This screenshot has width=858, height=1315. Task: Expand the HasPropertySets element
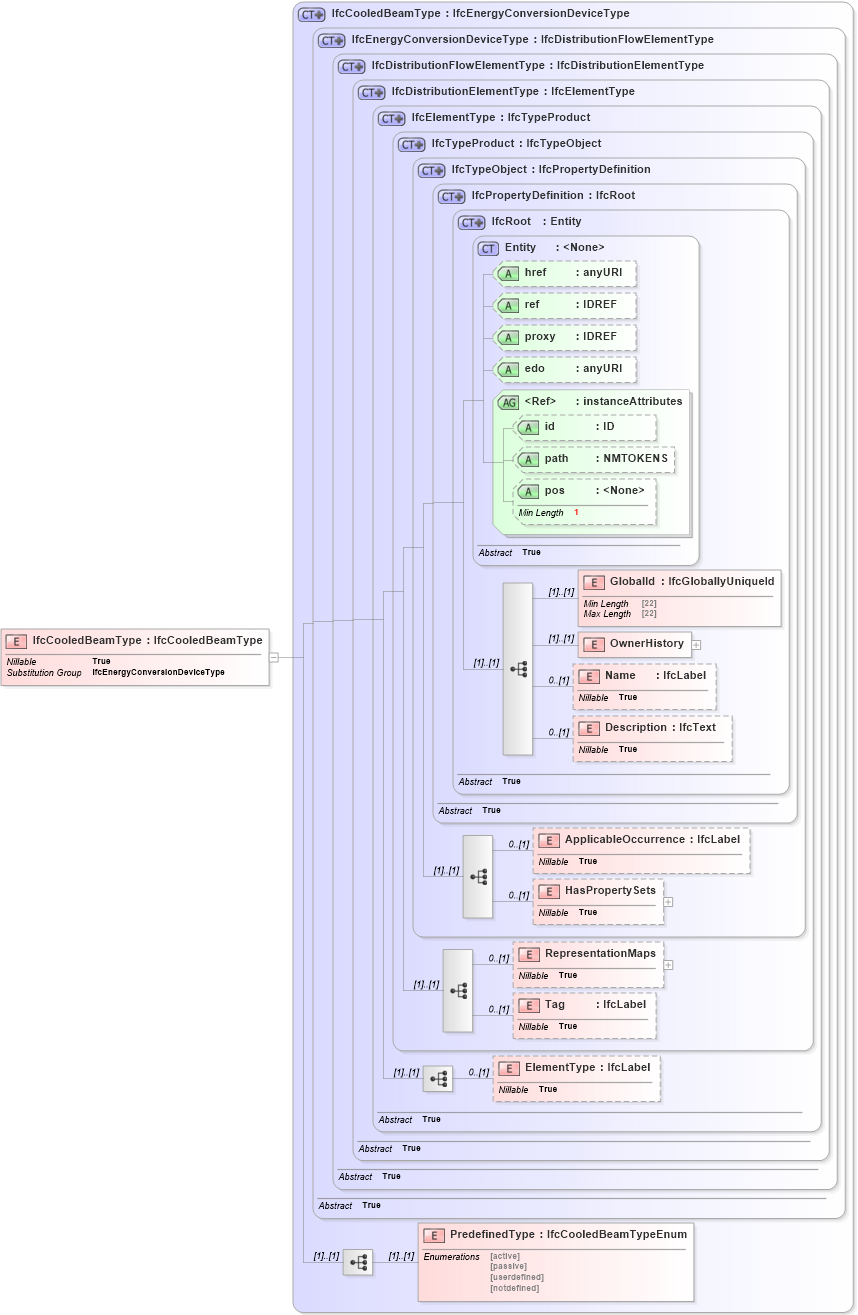[667, 901]
